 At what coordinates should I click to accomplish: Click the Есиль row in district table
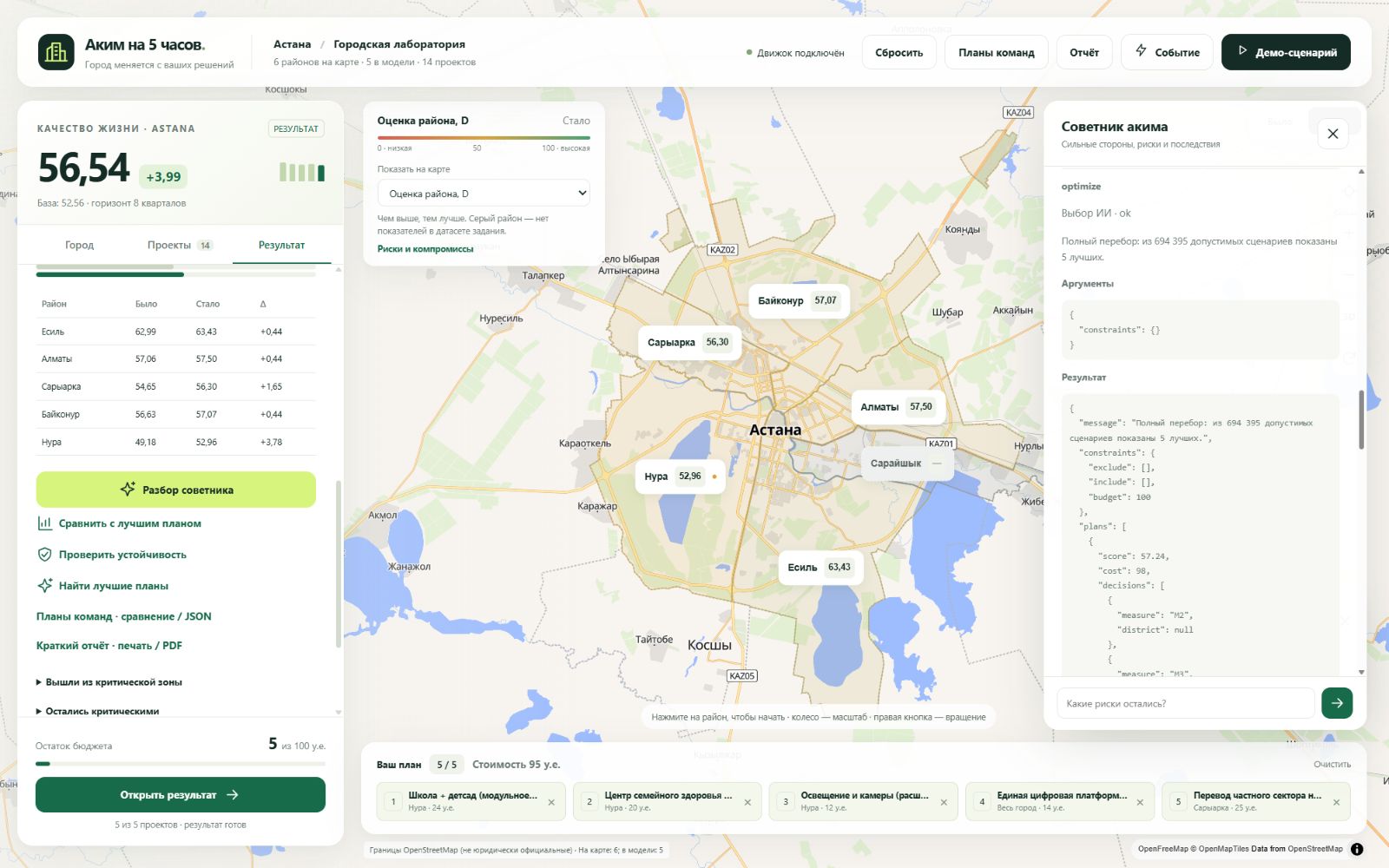coord(176,332)
